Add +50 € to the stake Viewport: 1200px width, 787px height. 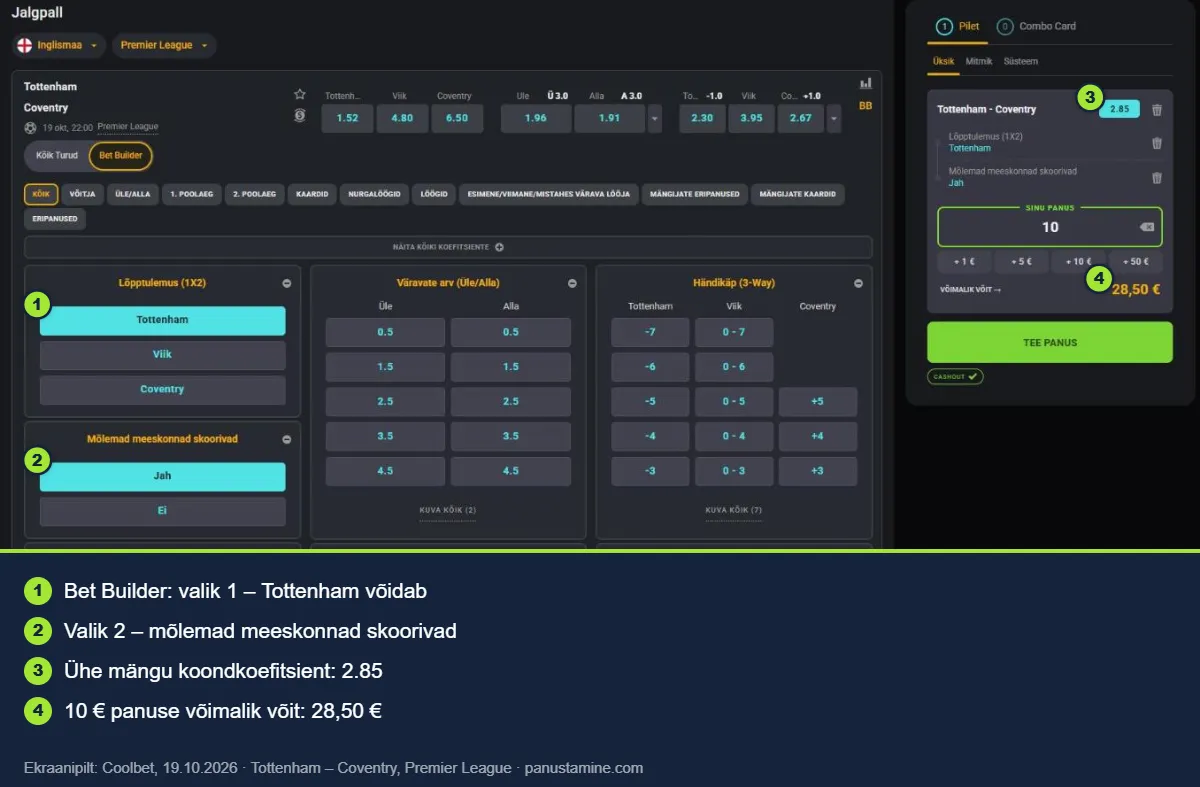pyautogui.click(x=1136, y=262)
